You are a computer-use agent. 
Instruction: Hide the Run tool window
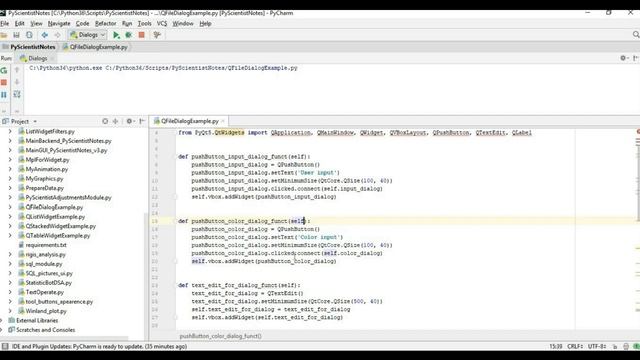pos(636,58)
